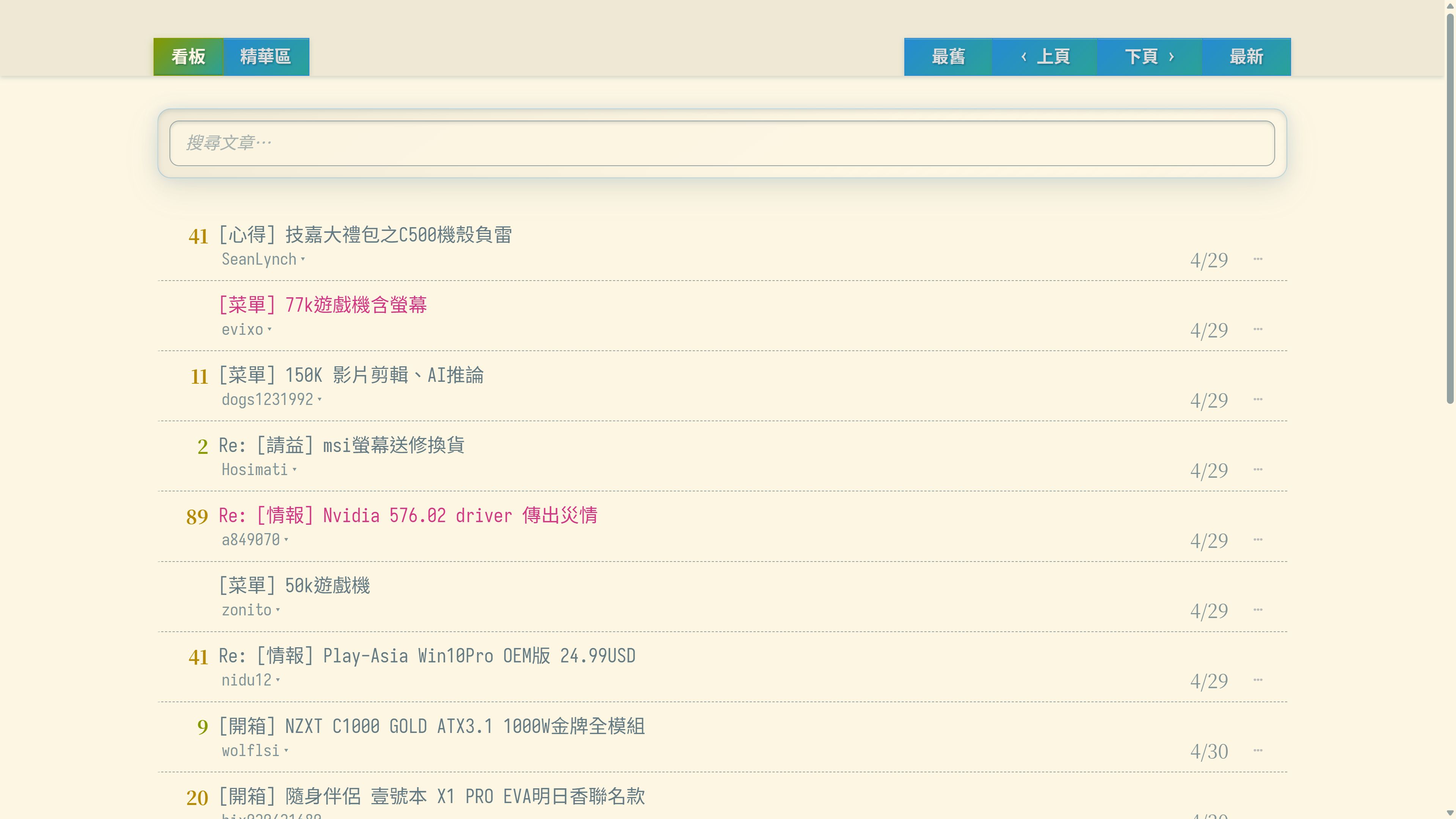The width and height of the screenshot is (1456, 819).
Task: Open reply Play-Asia Win10Pro OEM版 24.99USD
Action: point(427,656)
